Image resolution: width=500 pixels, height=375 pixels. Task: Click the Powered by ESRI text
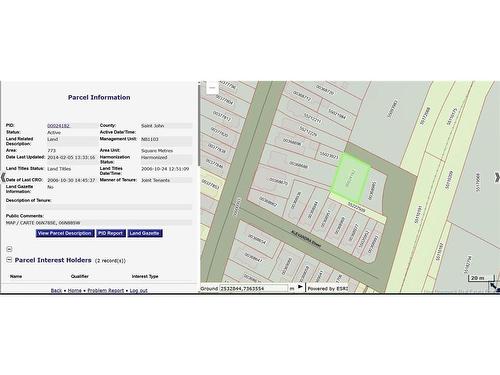(328, 288)
